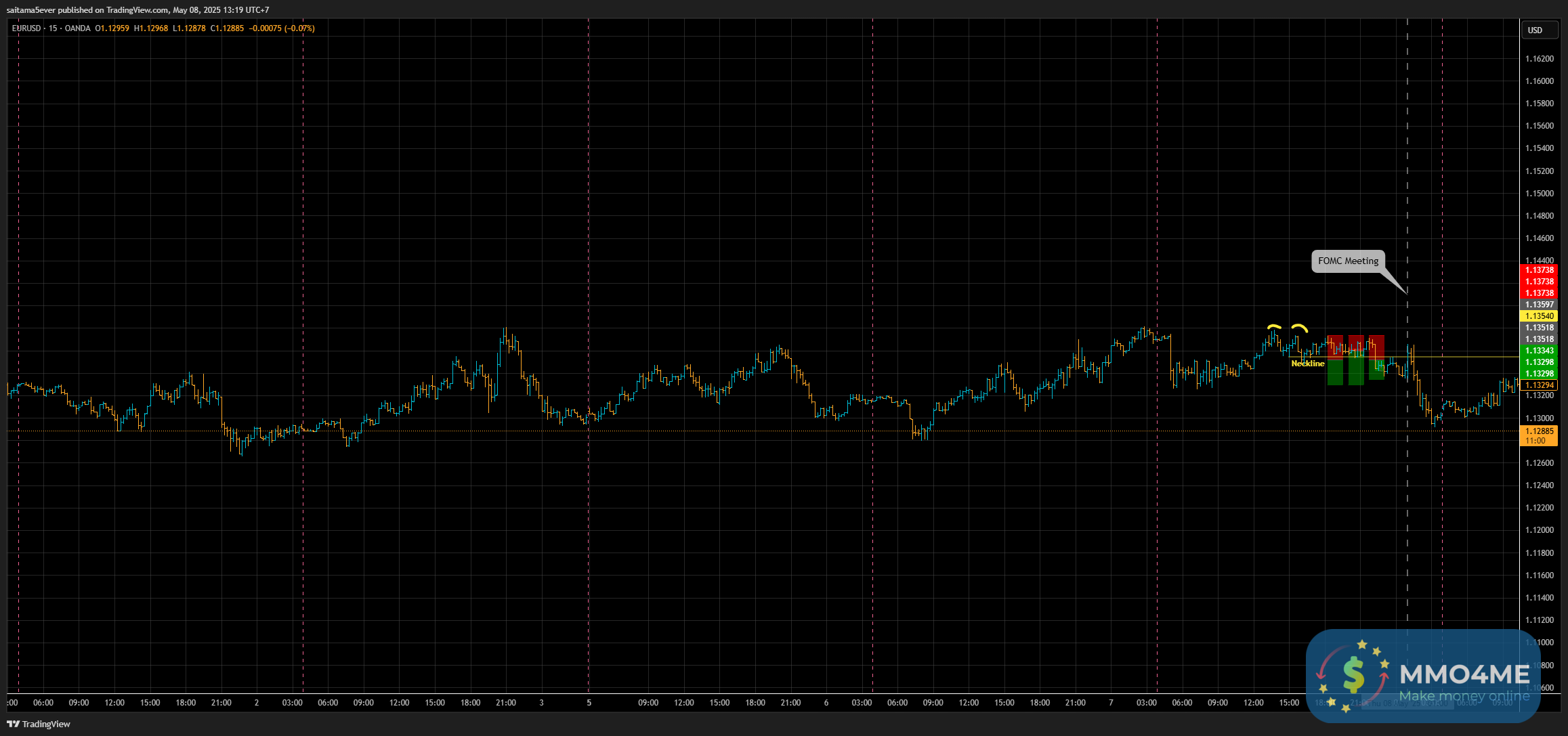The width and height of the screenshot is (1568, 736).
Task: Click the yellow 1.13540 price tag
Action: pos(1539,316)
